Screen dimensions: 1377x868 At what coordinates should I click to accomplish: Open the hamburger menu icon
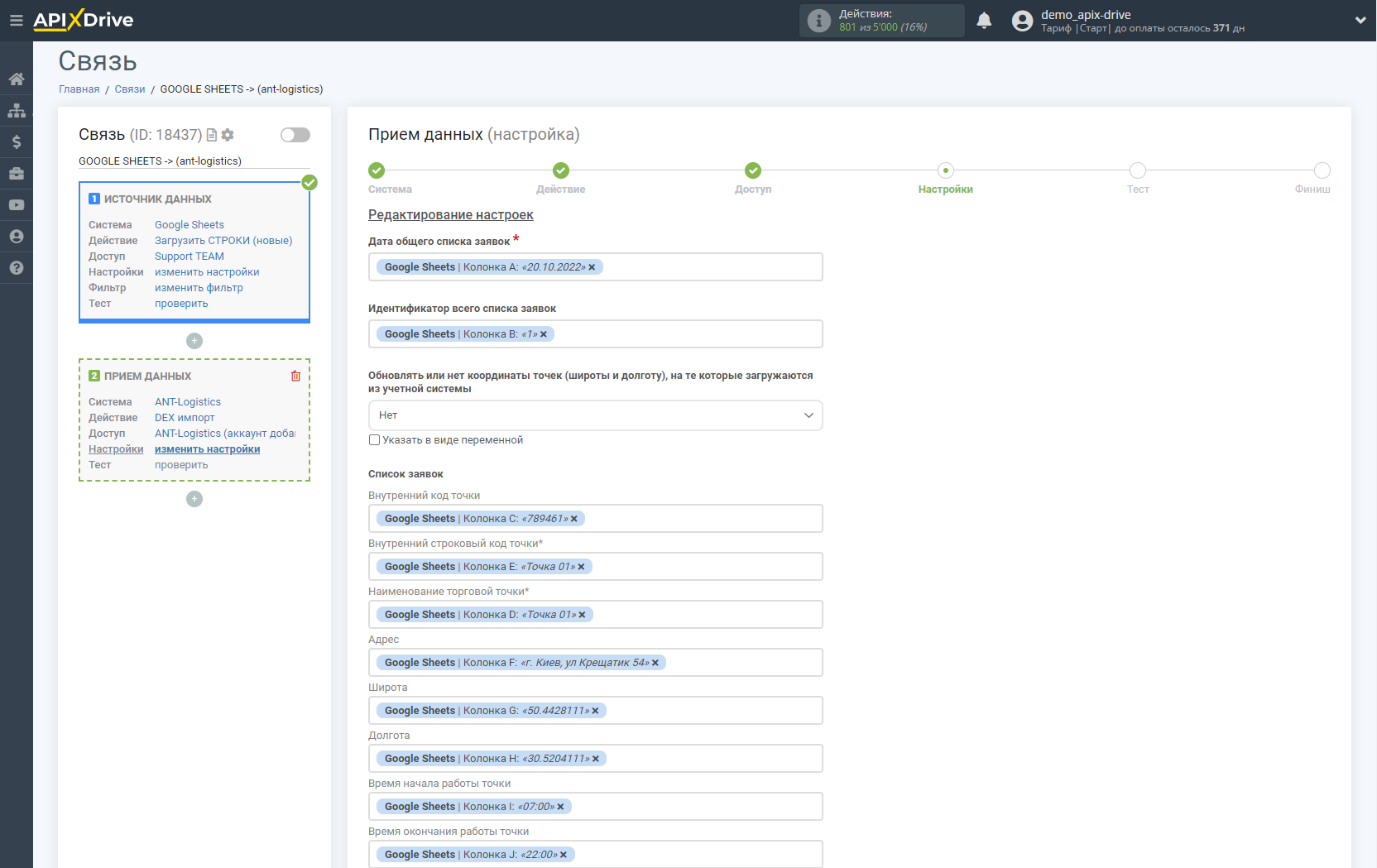tap(16, 20)
